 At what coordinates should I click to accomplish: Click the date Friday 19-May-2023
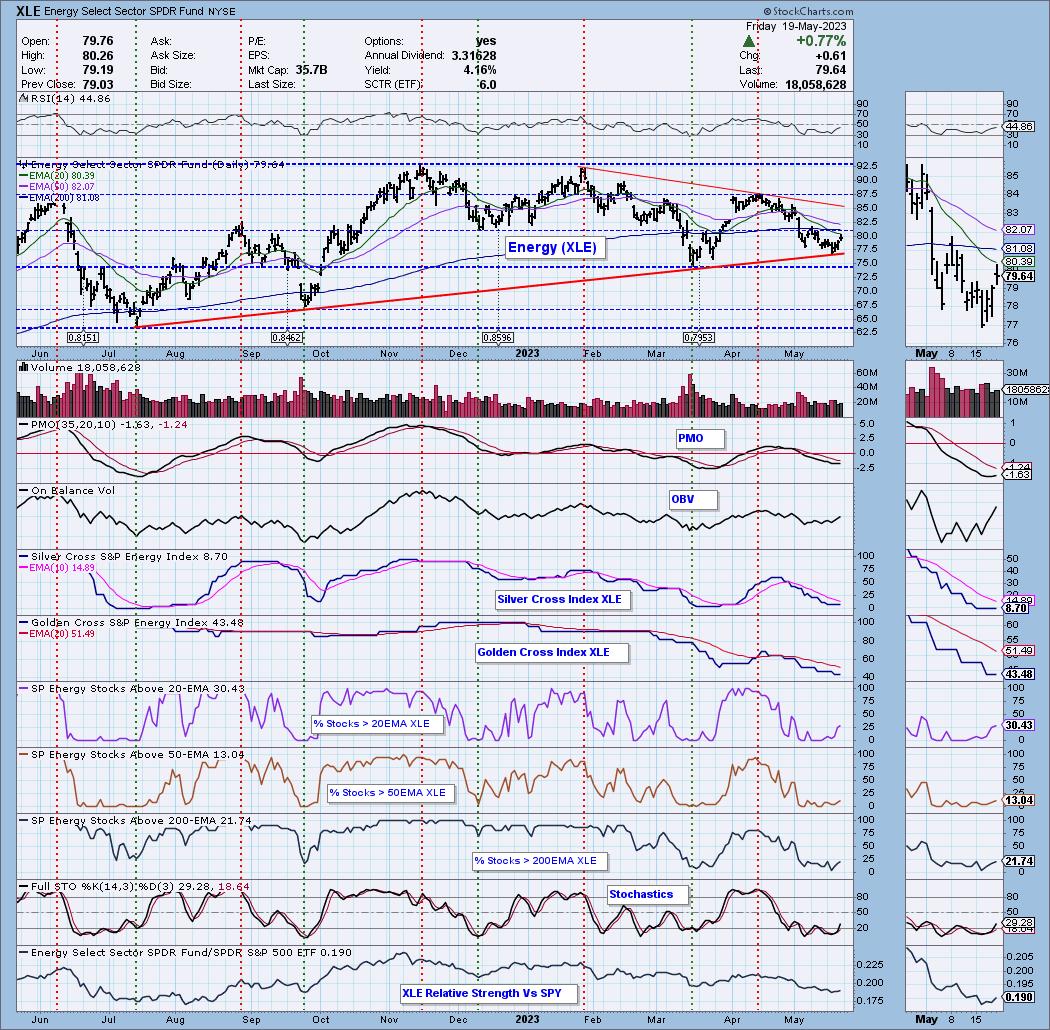click(x=796, y=26)
